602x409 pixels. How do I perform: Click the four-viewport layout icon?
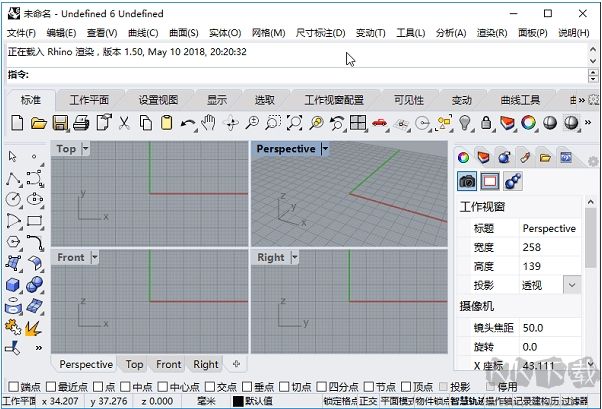[358, 123]
